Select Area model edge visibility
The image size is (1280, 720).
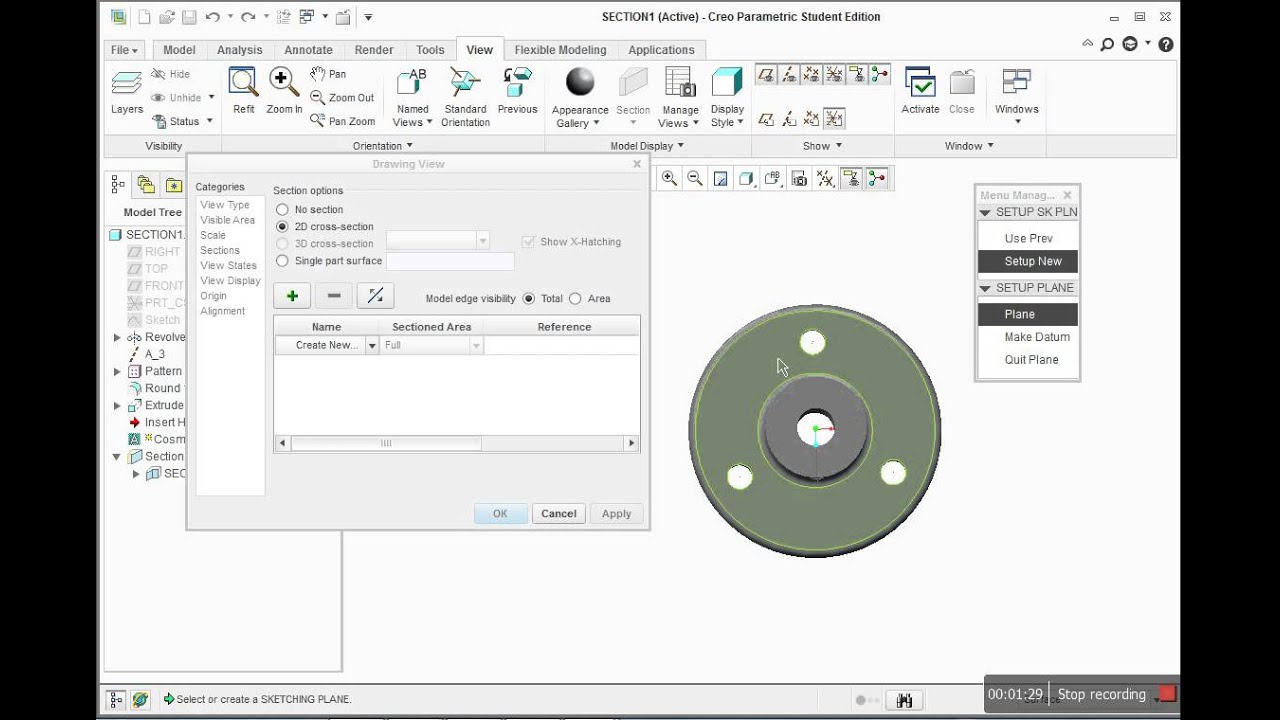(x=575, y=299)
